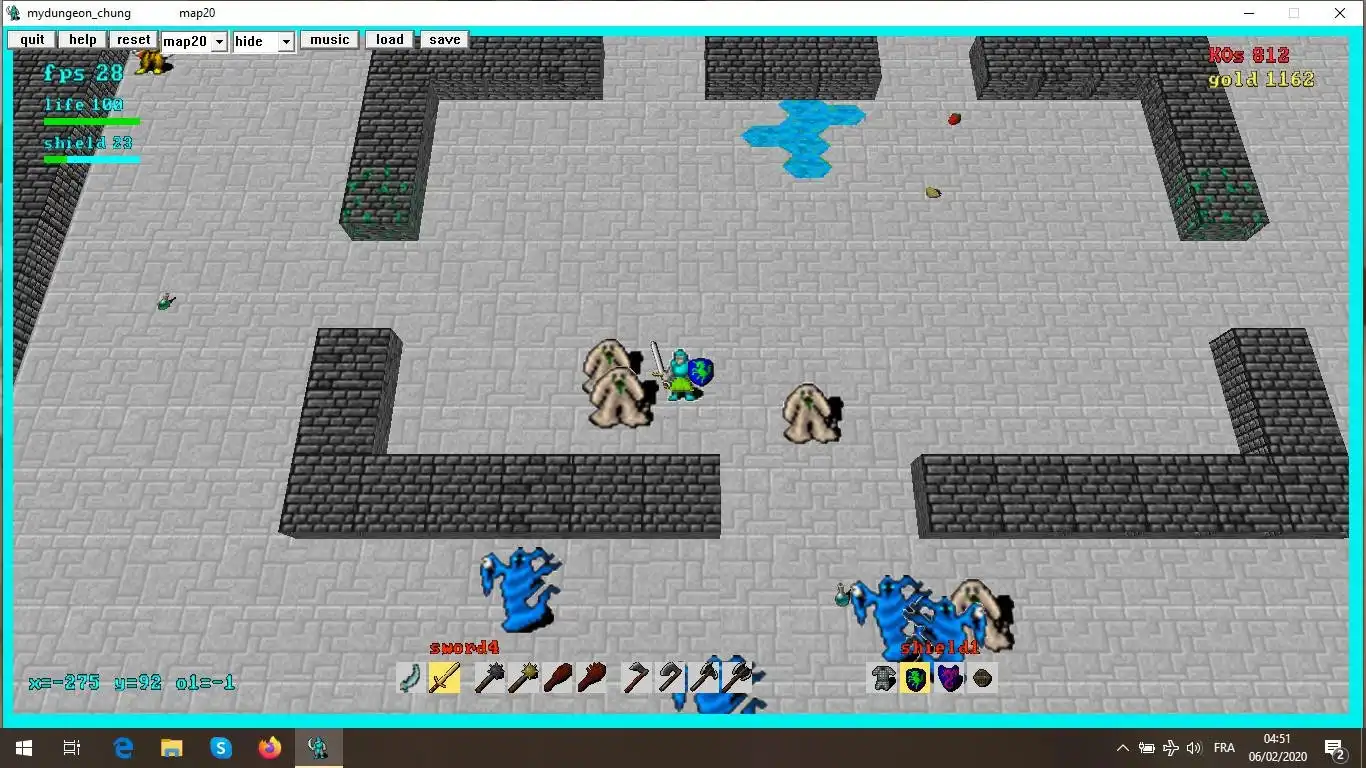Expand the hide dropdown arrow
This screenshot has height=768, width=1366.
click(286, 42)
